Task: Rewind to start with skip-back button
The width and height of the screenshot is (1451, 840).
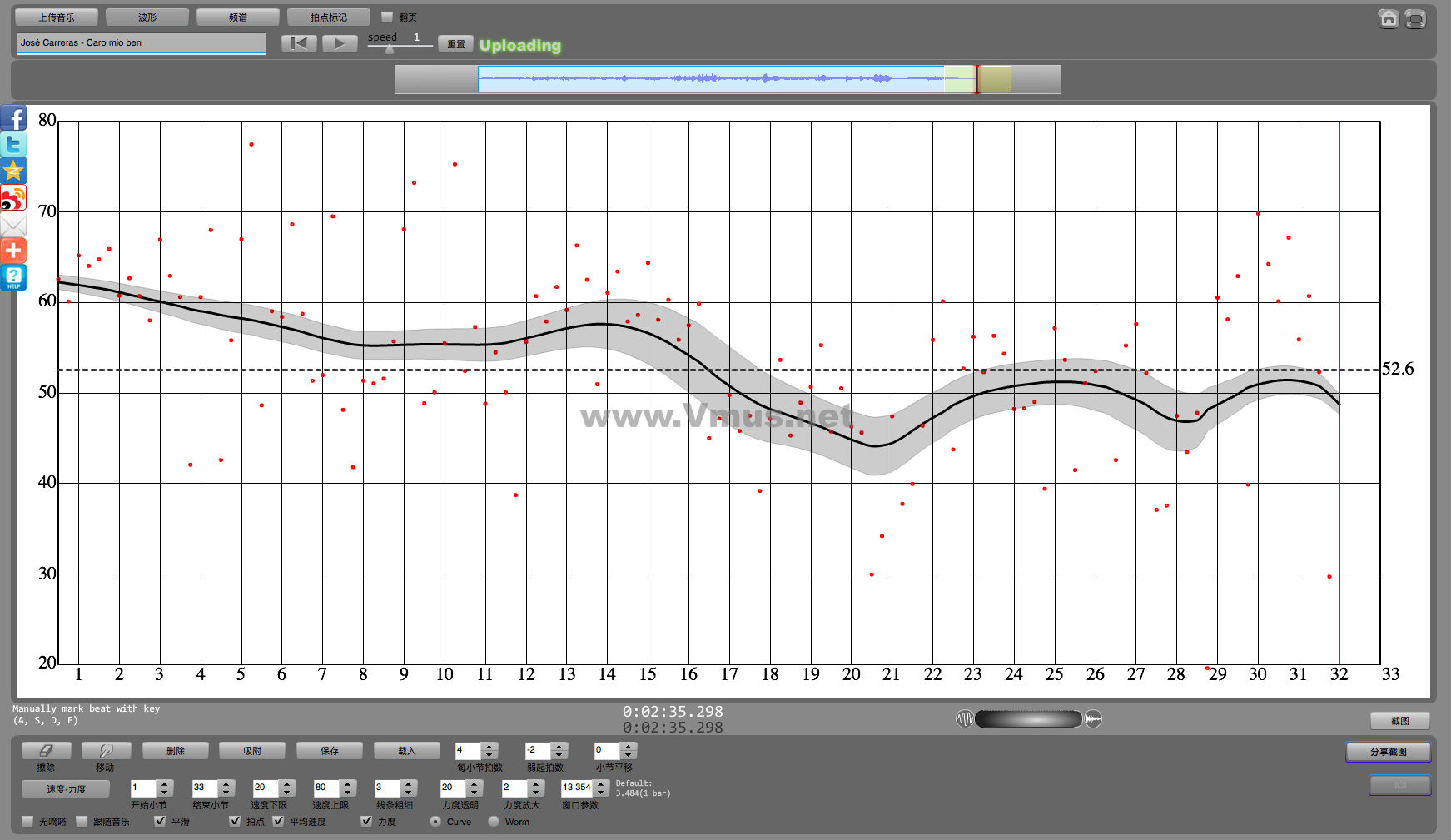Action: (299, 43)
